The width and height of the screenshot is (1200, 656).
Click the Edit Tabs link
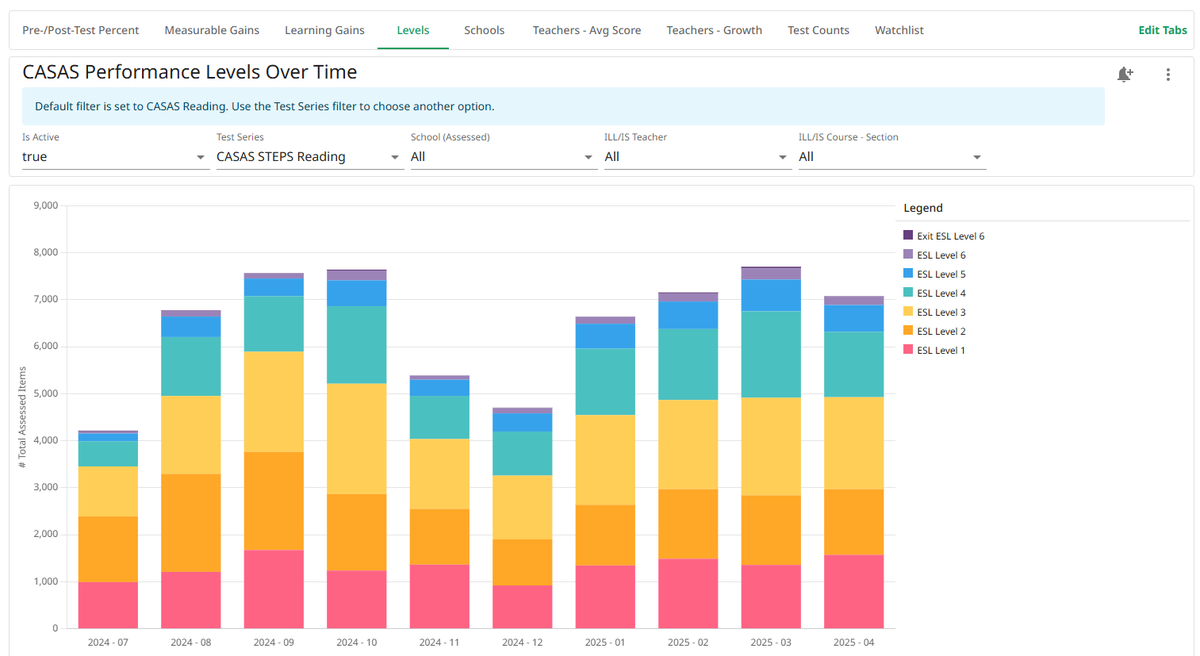[x=1163, y=30]
